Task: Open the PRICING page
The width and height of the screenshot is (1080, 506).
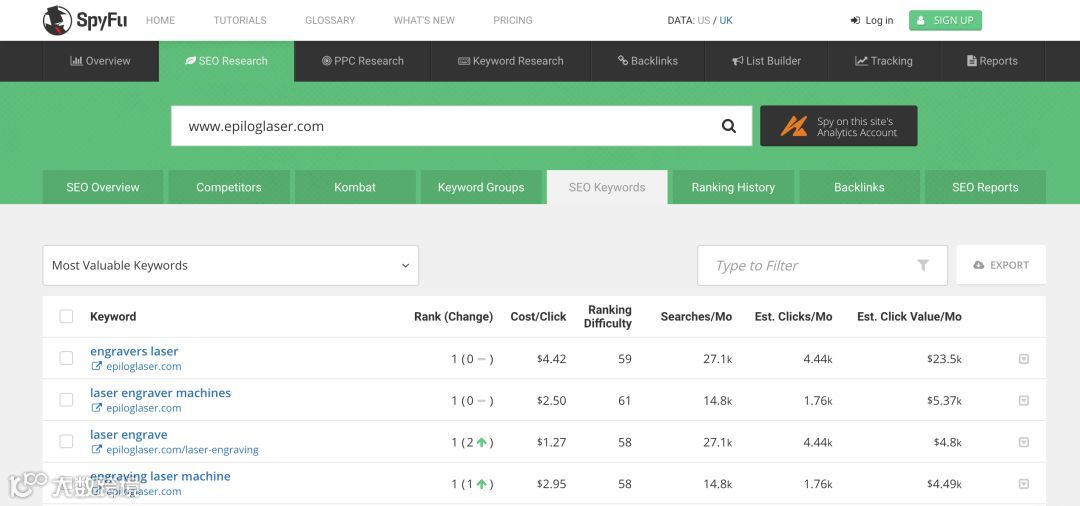Action: tap(512, 20)
